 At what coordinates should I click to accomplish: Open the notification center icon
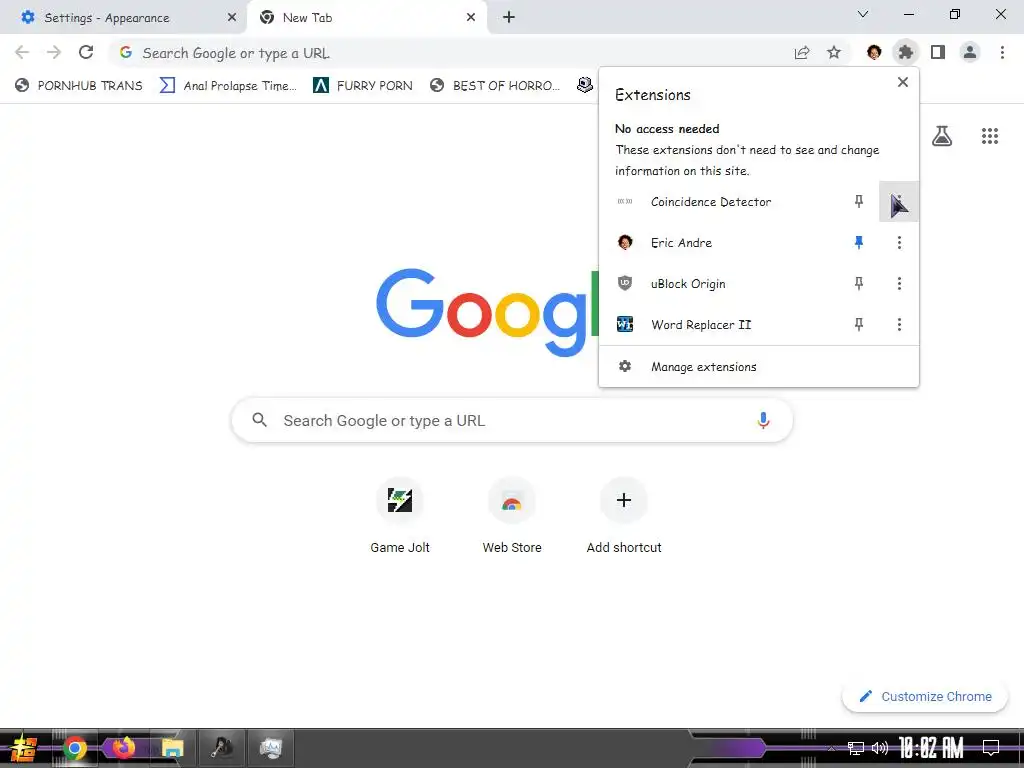pos(991,748)
